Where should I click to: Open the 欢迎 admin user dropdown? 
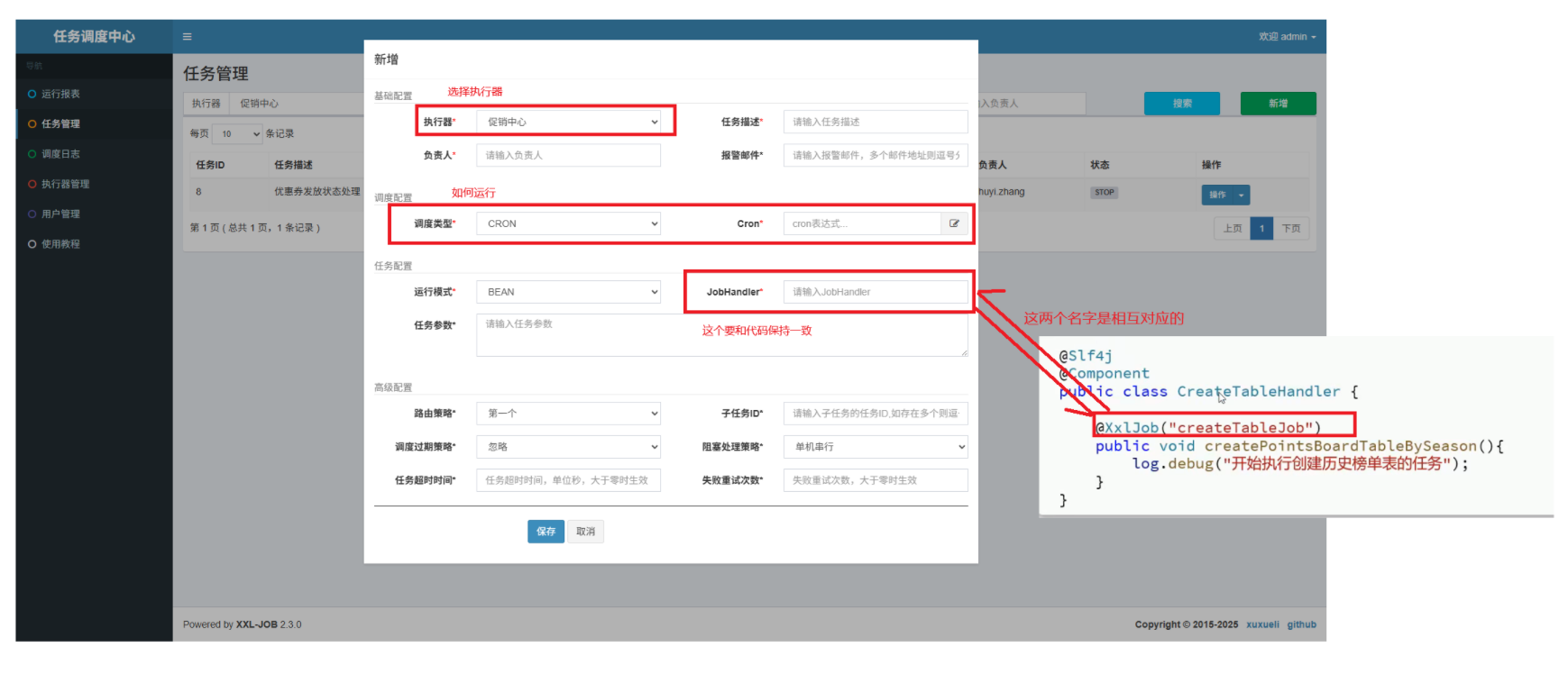[x=1287, y=37]
